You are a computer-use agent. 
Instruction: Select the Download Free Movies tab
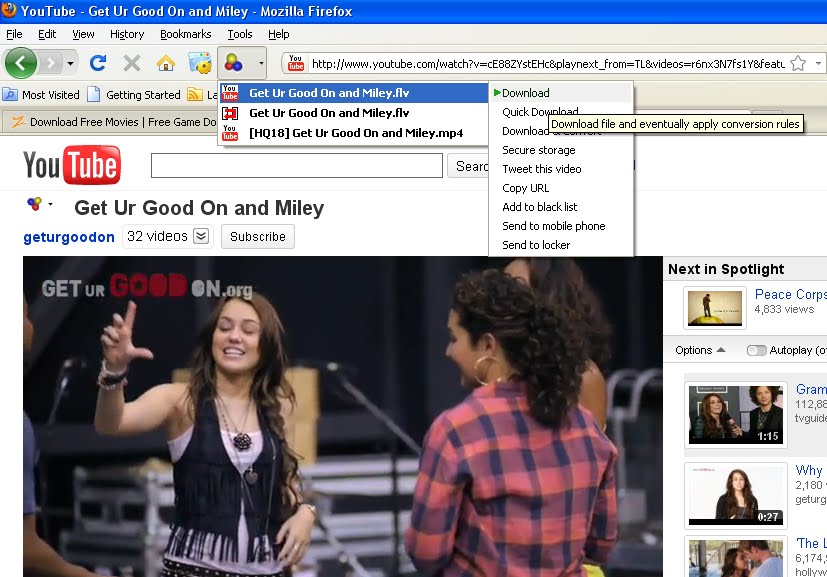(x=113, y=122)
